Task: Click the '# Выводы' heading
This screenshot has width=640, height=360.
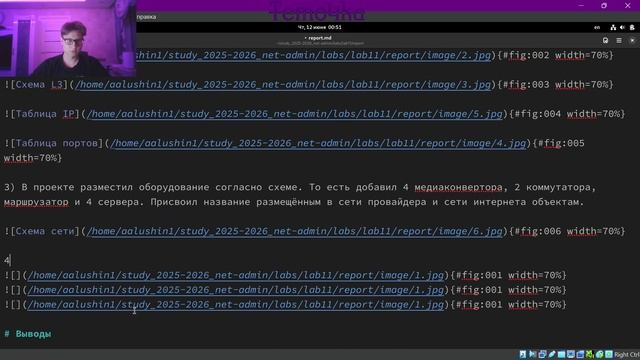Action: click(x=28, y=334)
